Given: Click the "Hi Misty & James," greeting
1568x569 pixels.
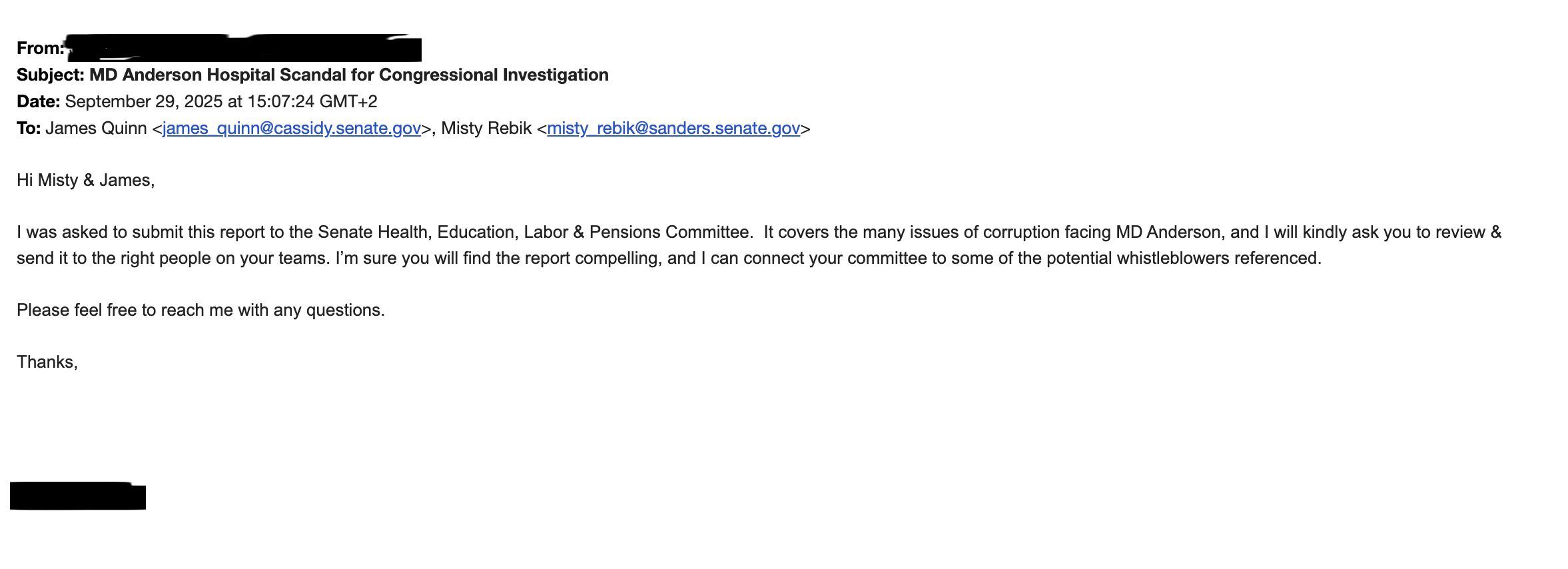Looking at the screenshot, I should pyautogui.click(x=85, y=181).
